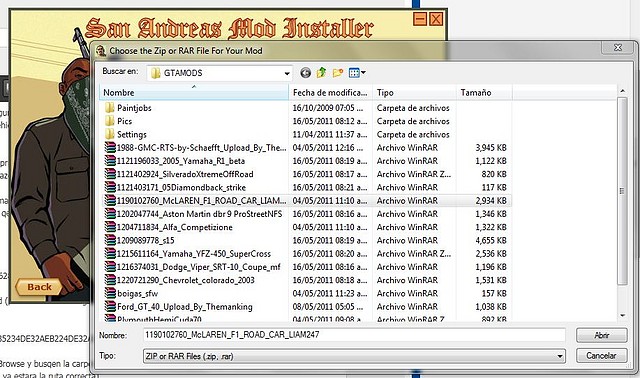Screen dimensions: 640x378
Task: Select the Chevrolet_colorado_2003 archive icon
Action: (110, 280)
